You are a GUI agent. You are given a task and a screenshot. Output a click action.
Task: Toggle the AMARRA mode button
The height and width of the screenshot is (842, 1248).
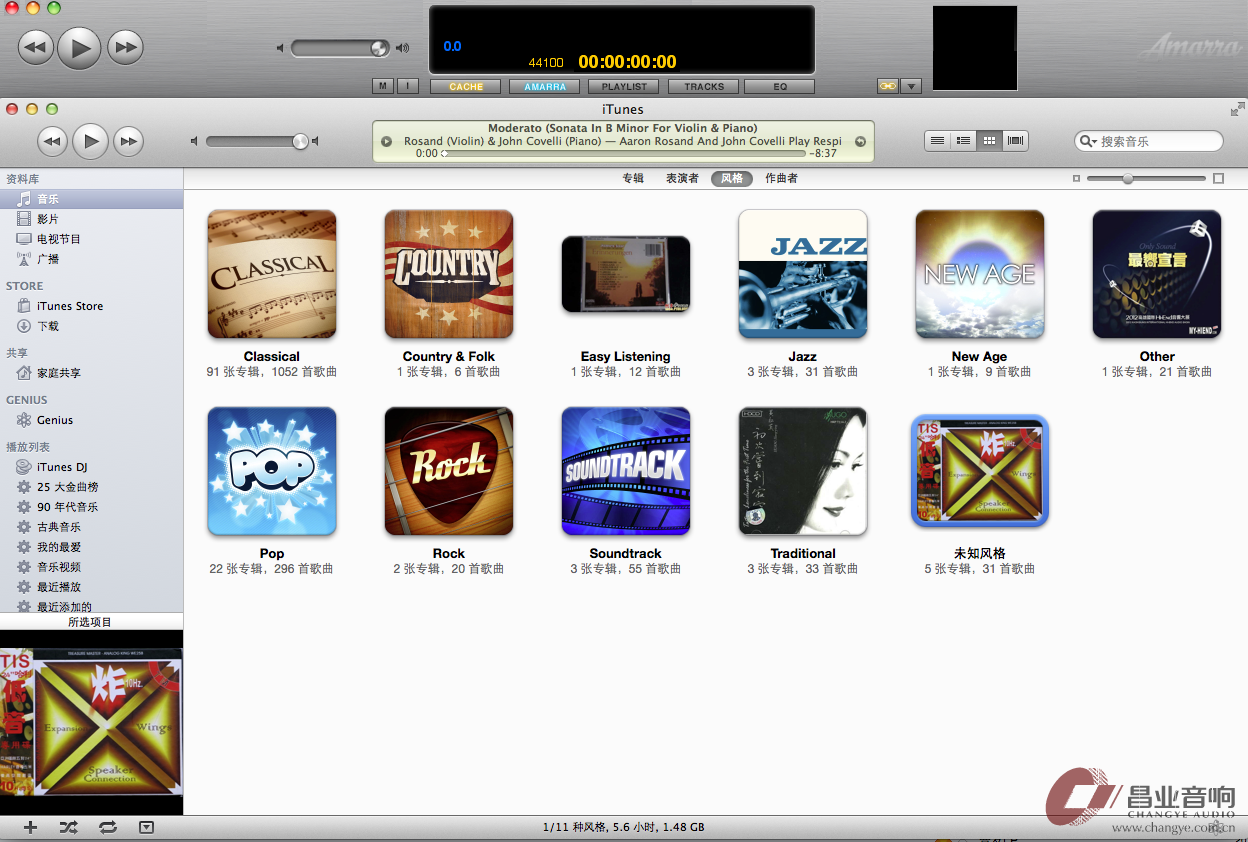click(545, 87)
